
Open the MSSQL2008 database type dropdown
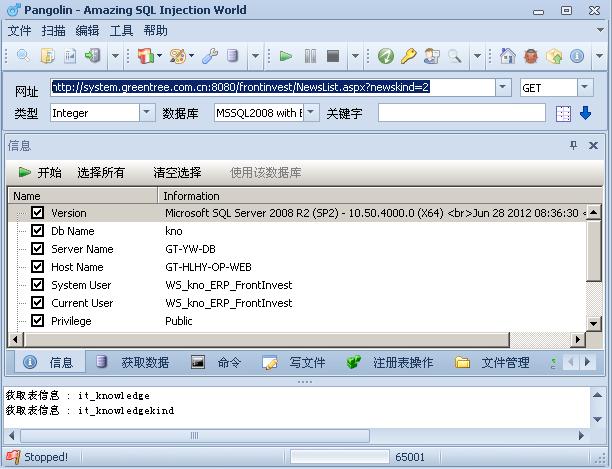point(311,113)
